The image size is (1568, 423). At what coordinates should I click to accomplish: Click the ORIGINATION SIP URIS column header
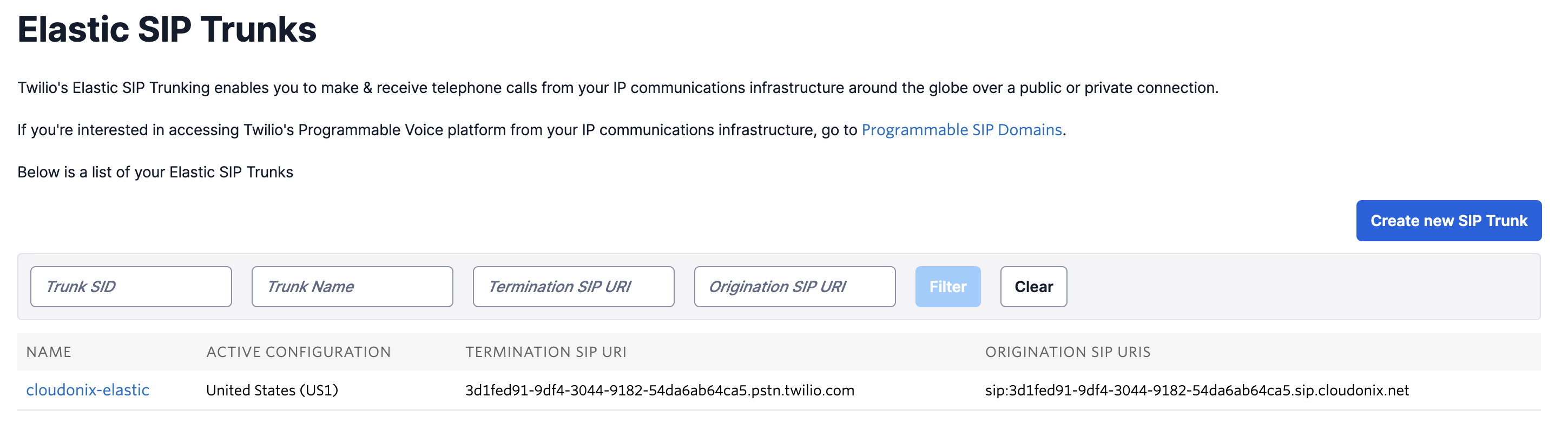[1068, 352]
